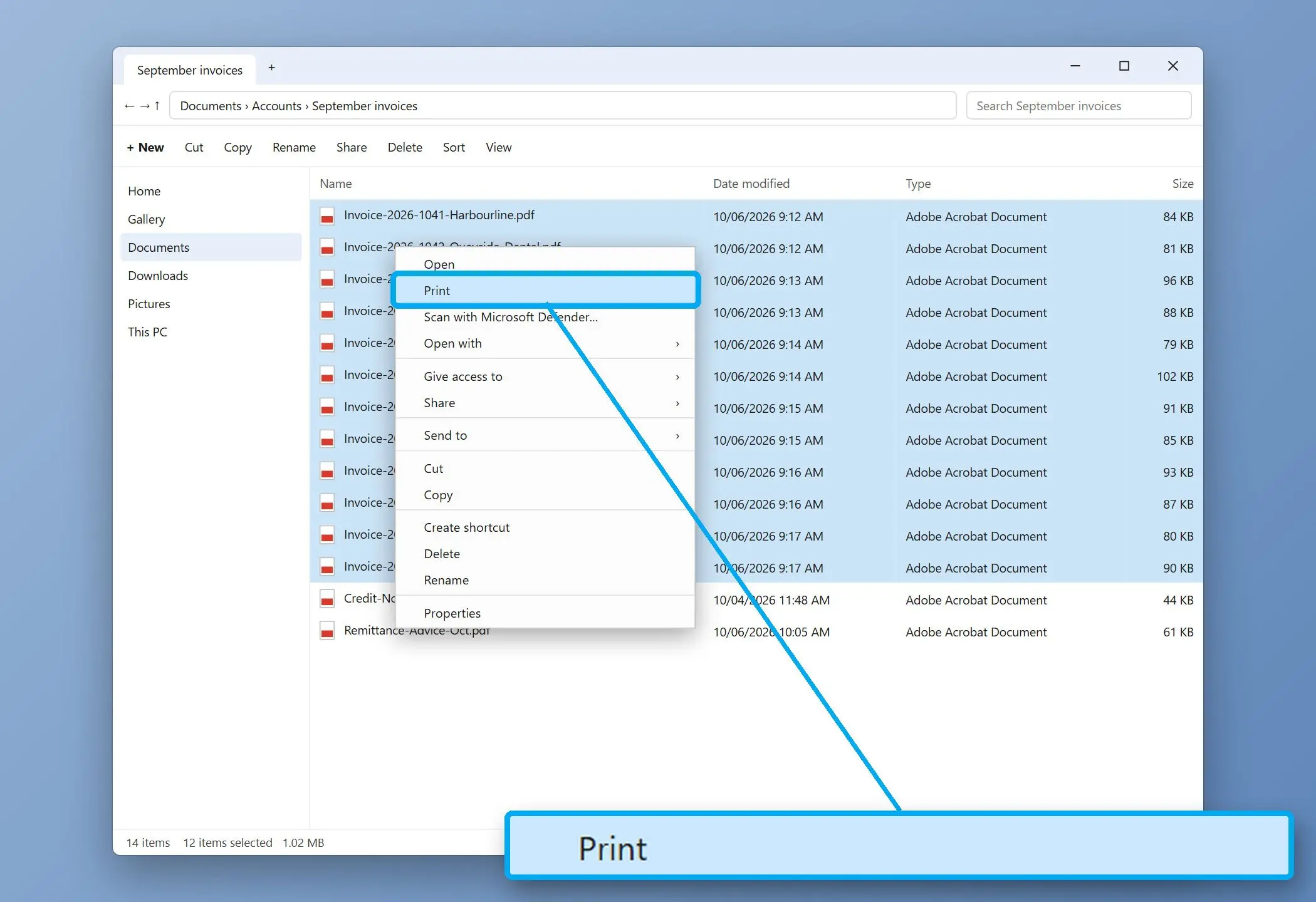Select the Remittance-Advice-Oct.pdf row by its 61 KB size
This screenshot has height=902, width=1316.
(x=1178, y=632)
